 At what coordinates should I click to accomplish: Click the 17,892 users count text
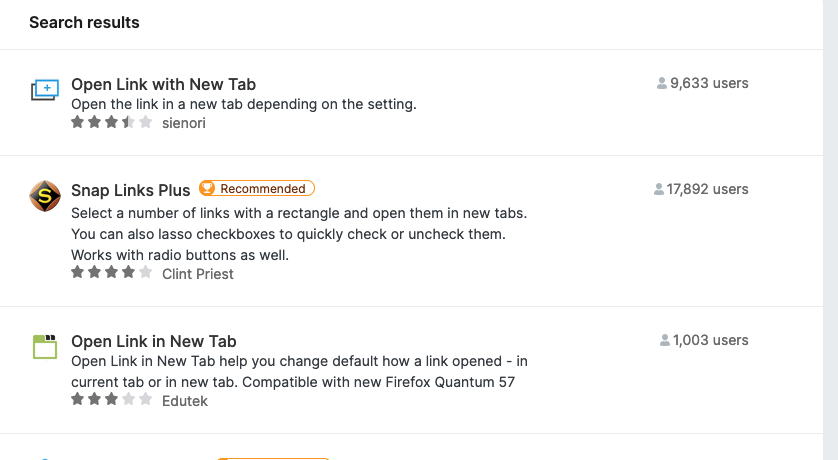coord(708,189)
